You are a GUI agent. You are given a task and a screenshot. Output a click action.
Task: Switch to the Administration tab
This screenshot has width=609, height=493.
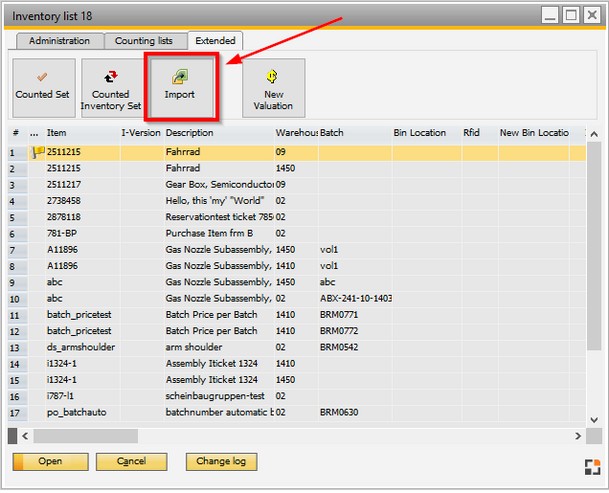59,41
